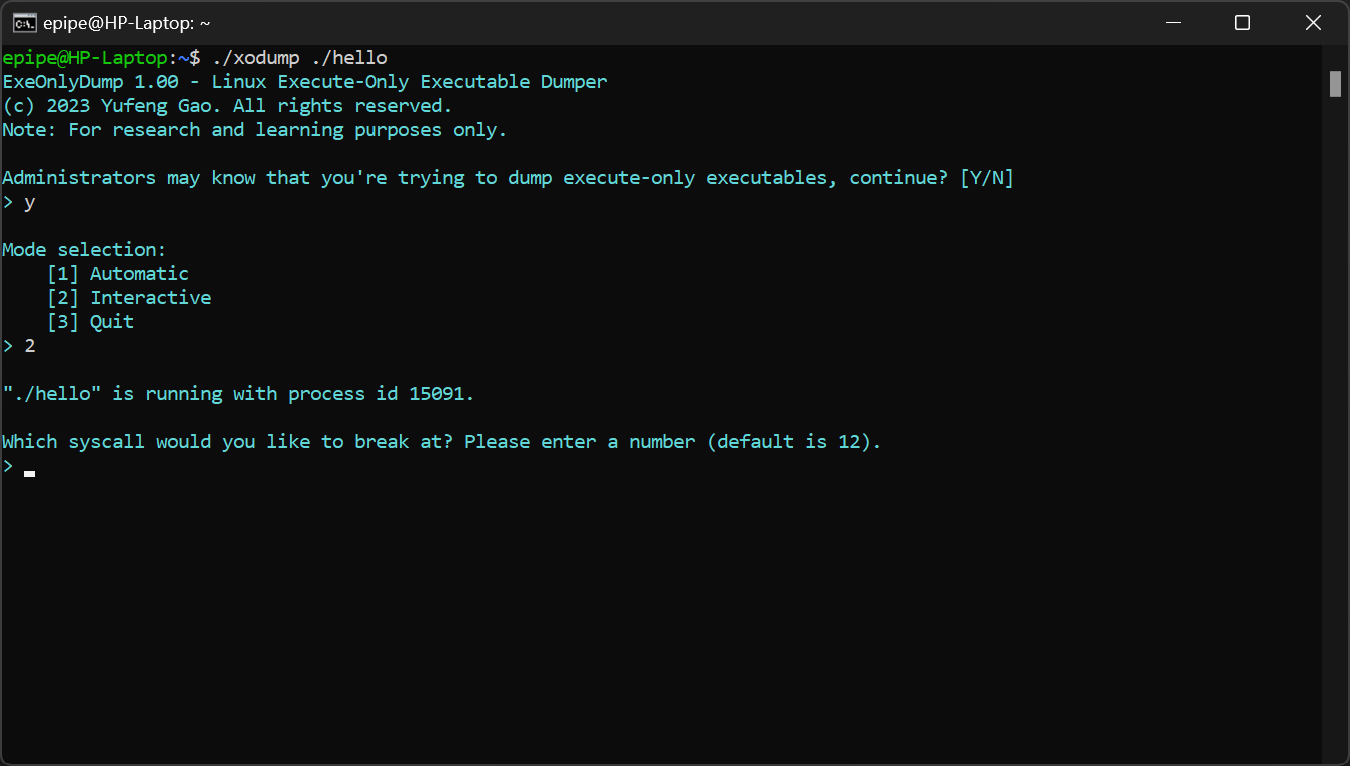The width and height of the screenshot is (1350, 766).
Task: Click the "(default is 12)" text
Action: pos(794,442)
